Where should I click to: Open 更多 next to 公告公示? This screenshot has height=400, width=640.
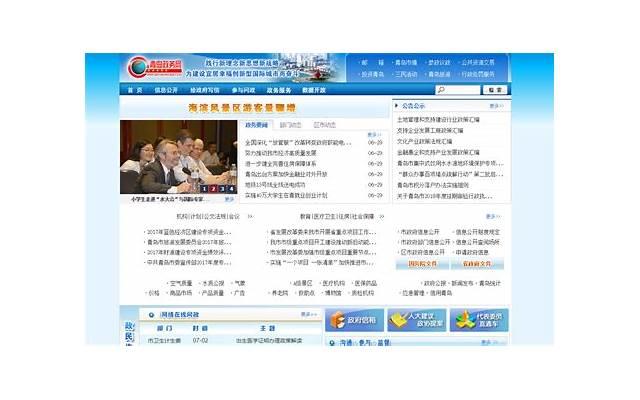[x=496, y=106]
